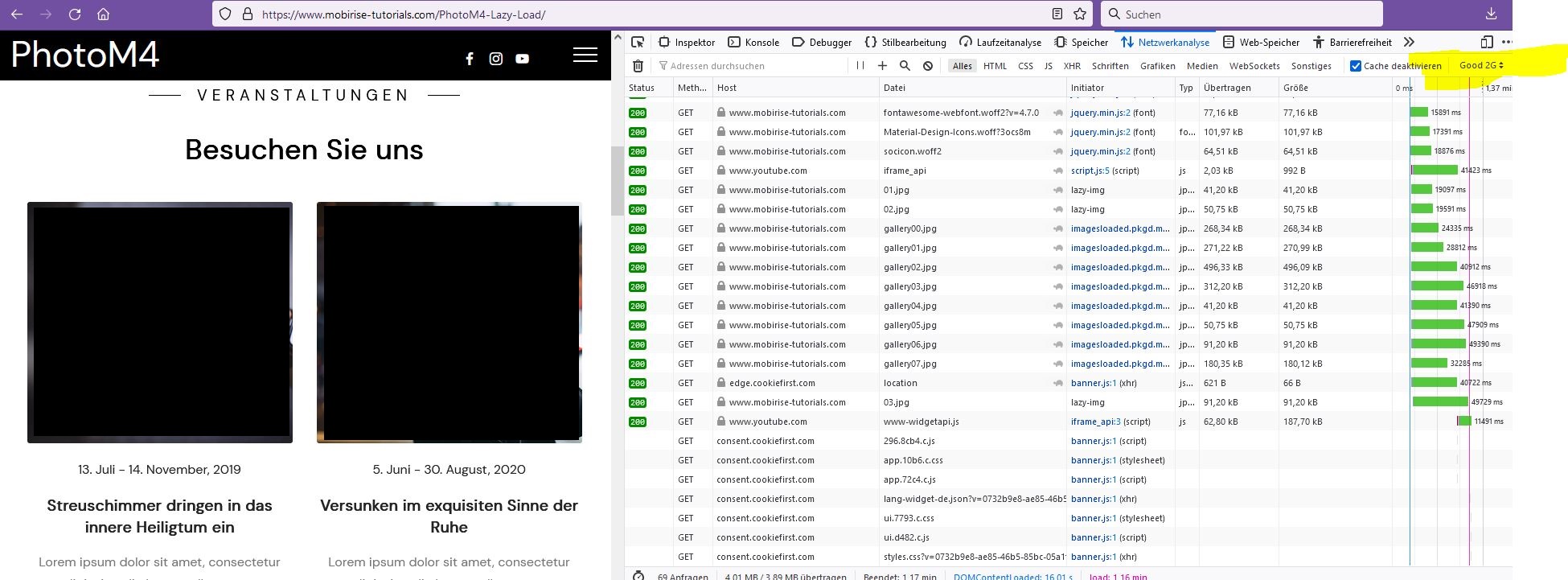Viewport: 1568px width, 580px height.
Task: Bookmark this page with star icon
Action: 1080,14
